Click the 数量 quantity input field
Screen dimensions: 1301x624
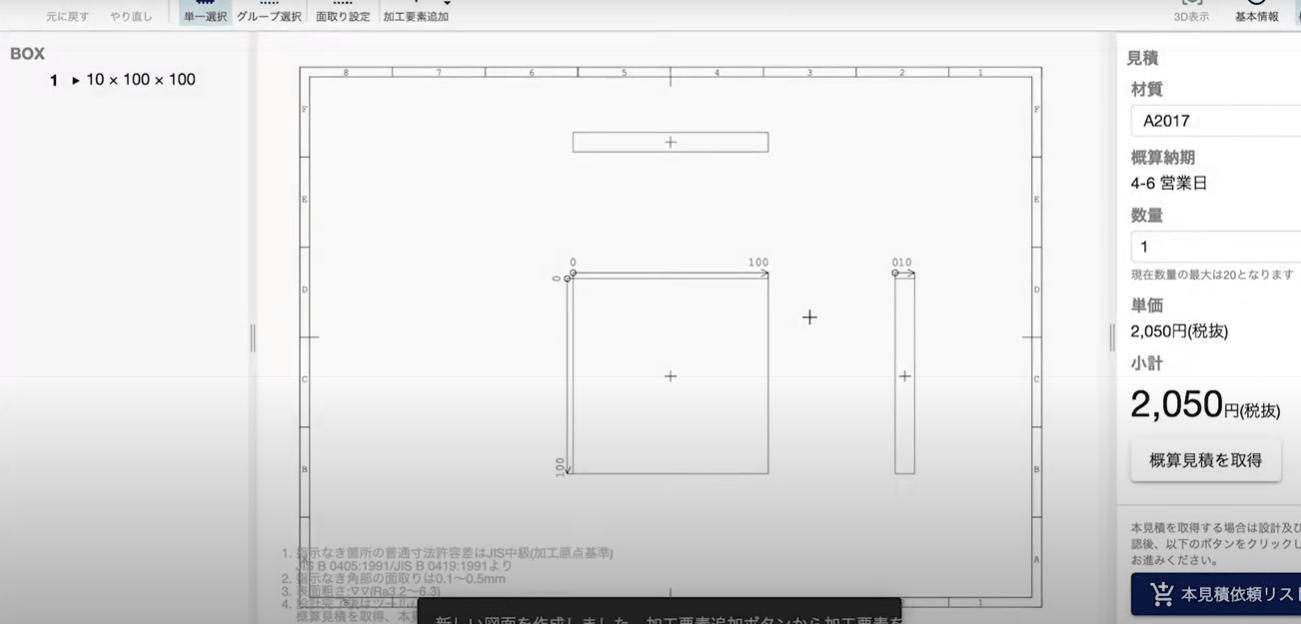coord(1215,246)
